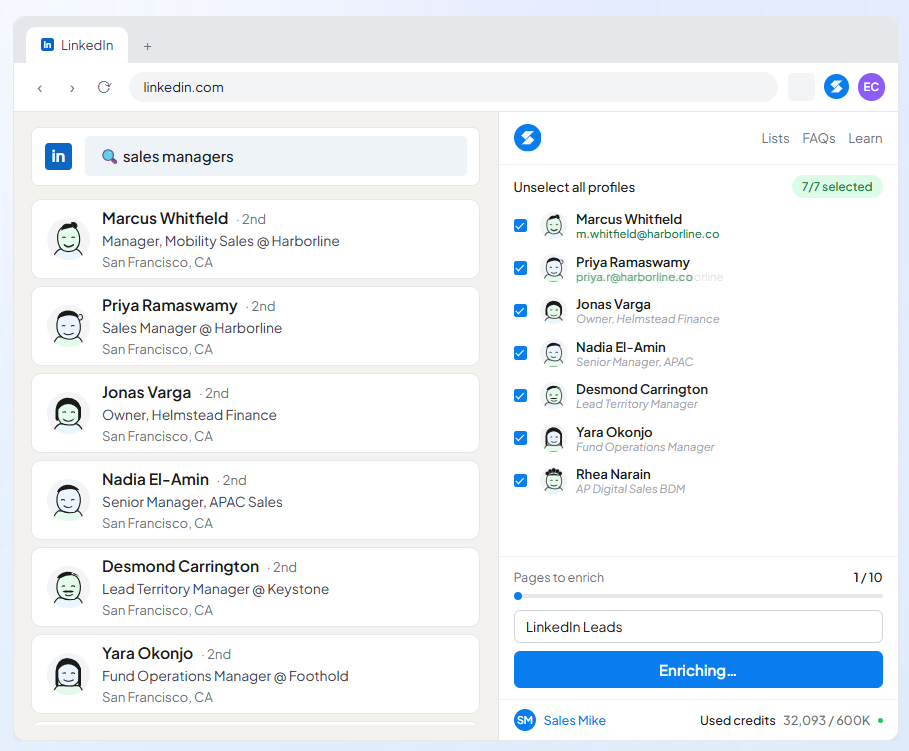Viewport: 909px width, 751px height.
Task: Click Nadia El-Amin's avatar in the search results
Action: point(68,500)
